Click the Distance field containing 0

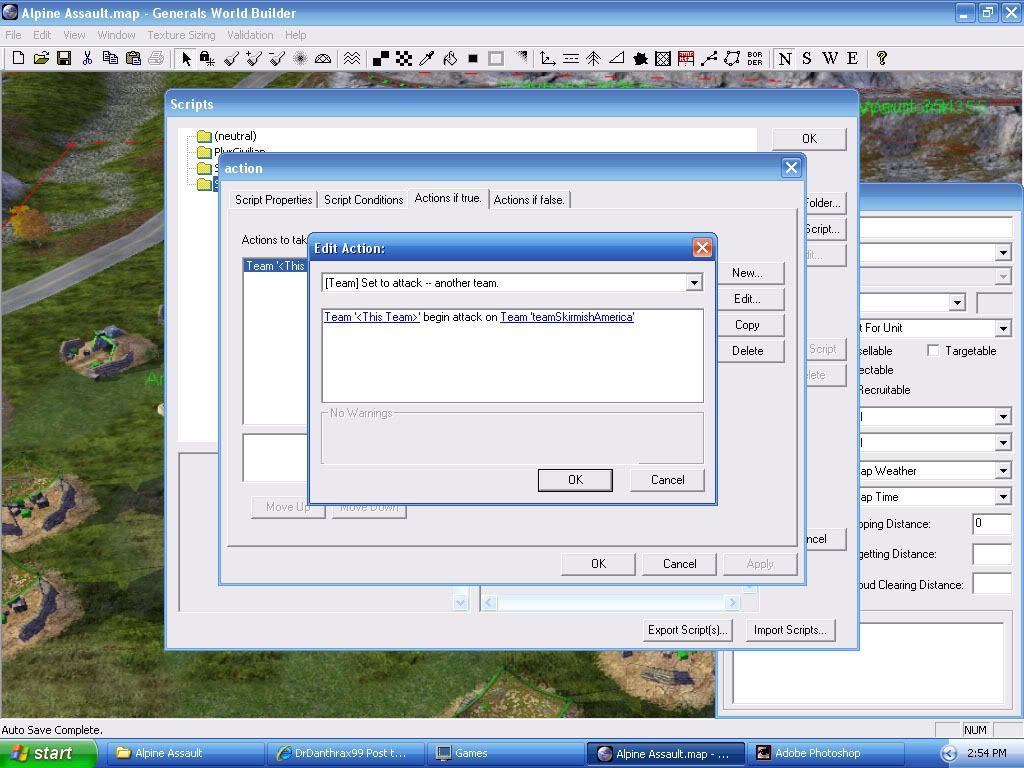[x=991, y=524]
